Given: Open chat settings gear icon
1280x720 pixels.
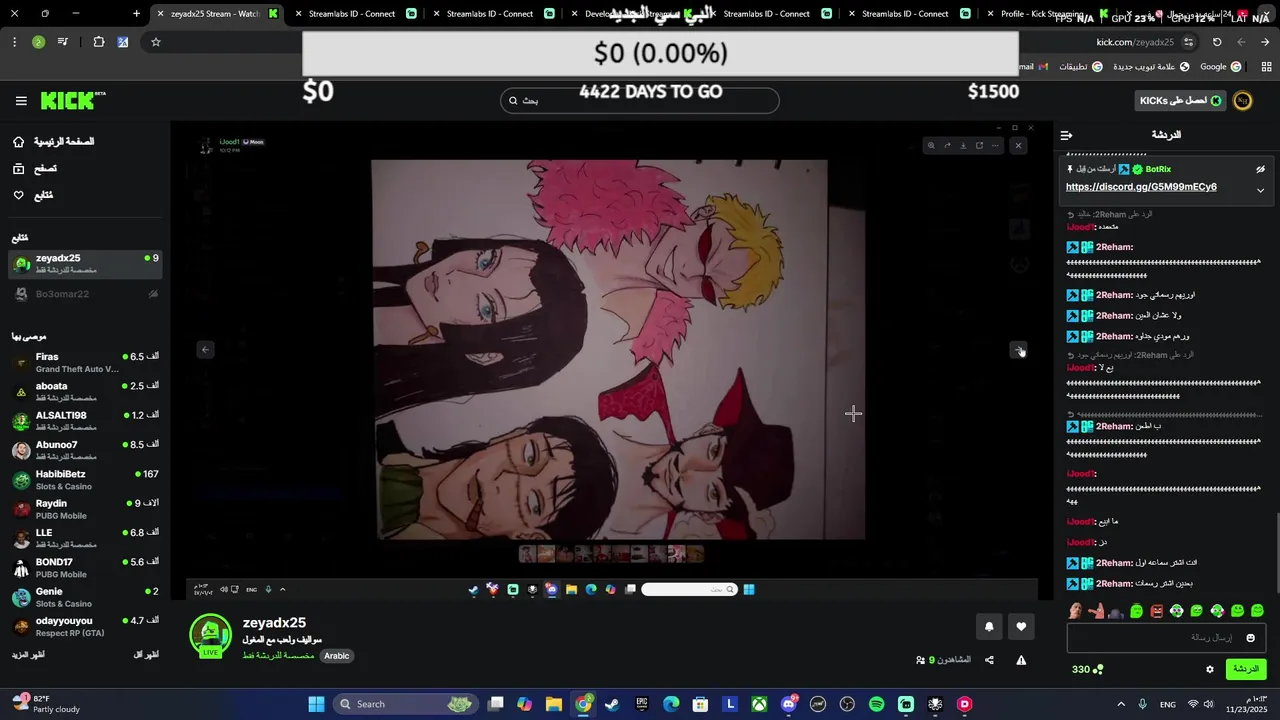Looking at the screenshot, I should pyautogui.click(x=1210, y=669).
